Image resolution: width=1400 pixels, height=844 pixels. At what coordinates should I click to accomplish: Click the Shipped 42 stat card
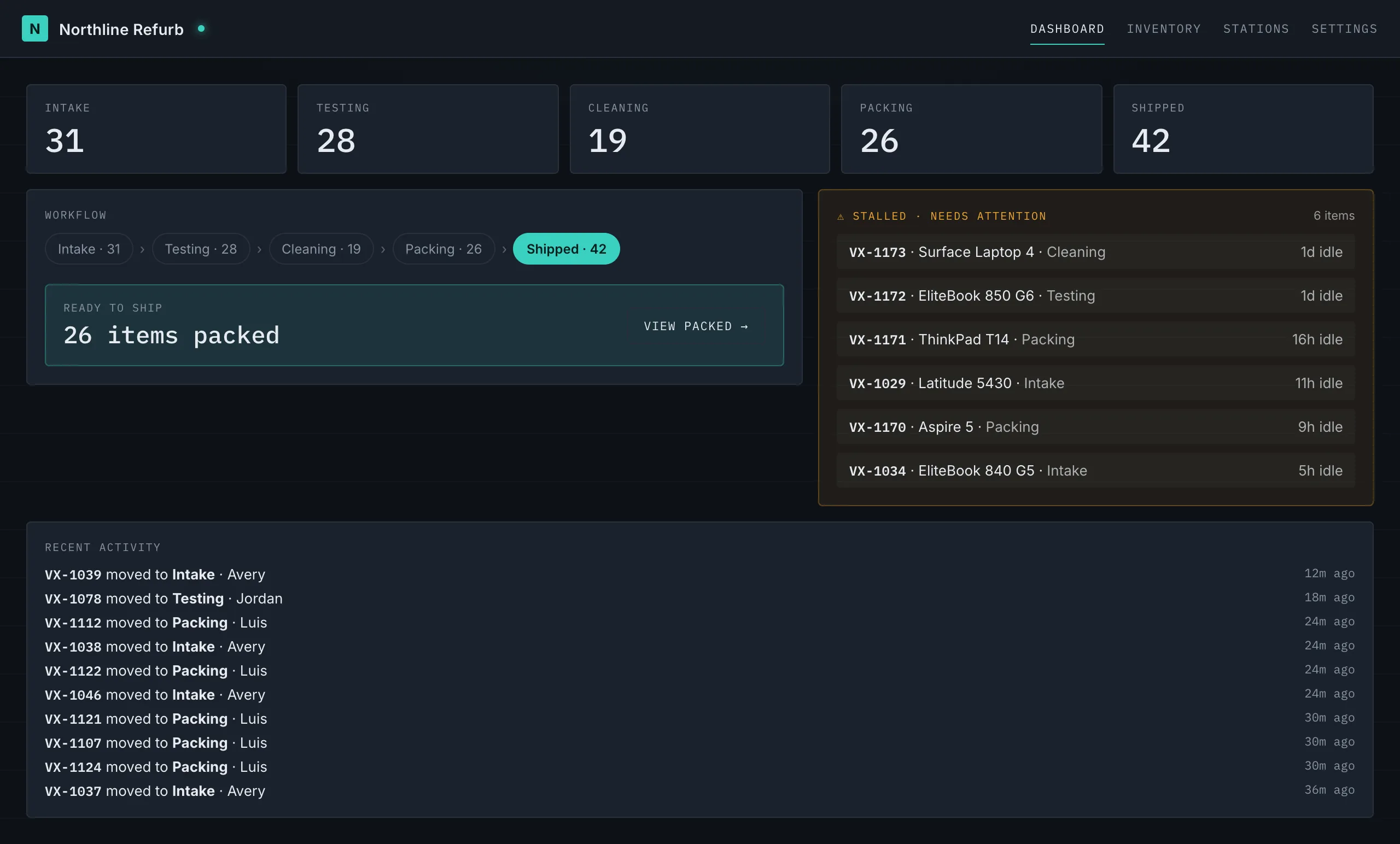pyautogui.click(x=1243, y=129)
